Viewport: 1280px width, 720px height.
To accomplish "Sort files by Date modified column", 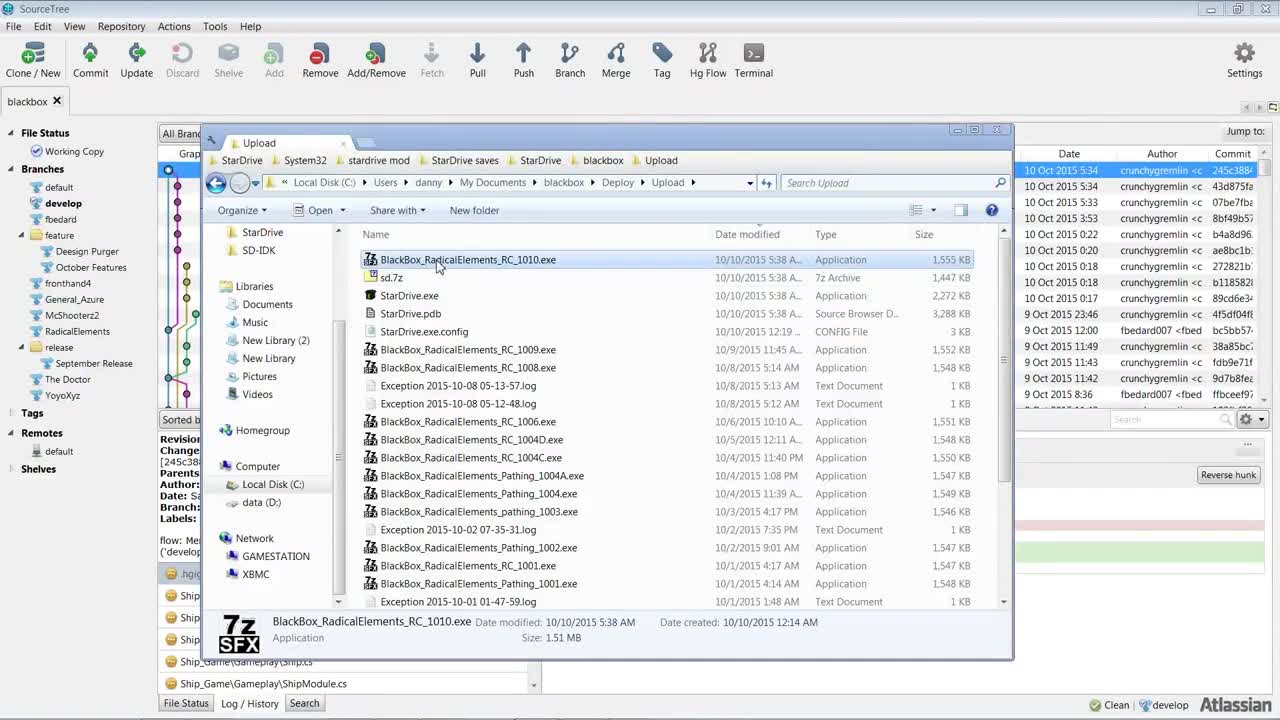I will [747, 234].
